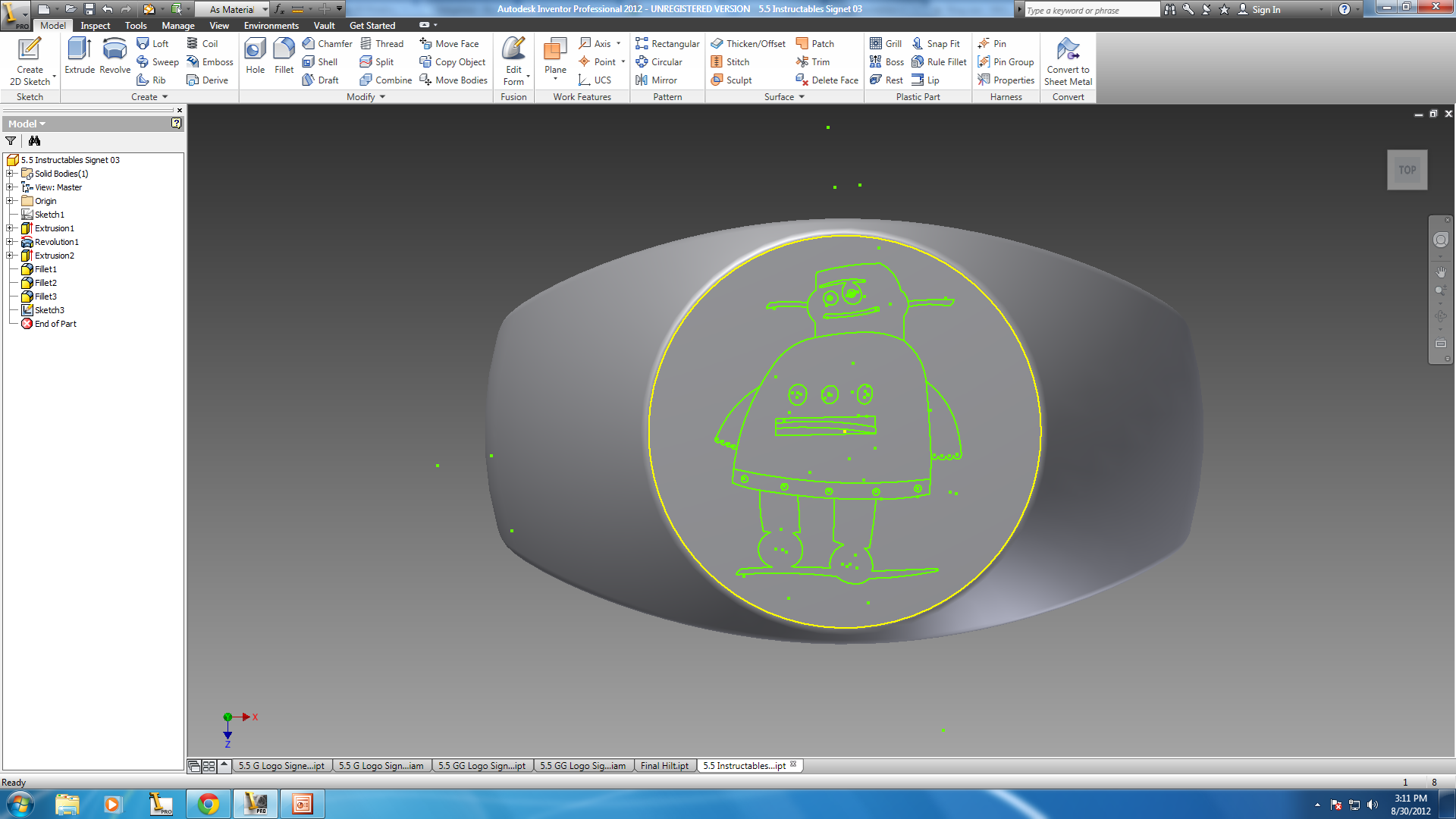Expand Solid Bodies(1) node
Viewport: 1456px width, 819px height.
point(10,174)
